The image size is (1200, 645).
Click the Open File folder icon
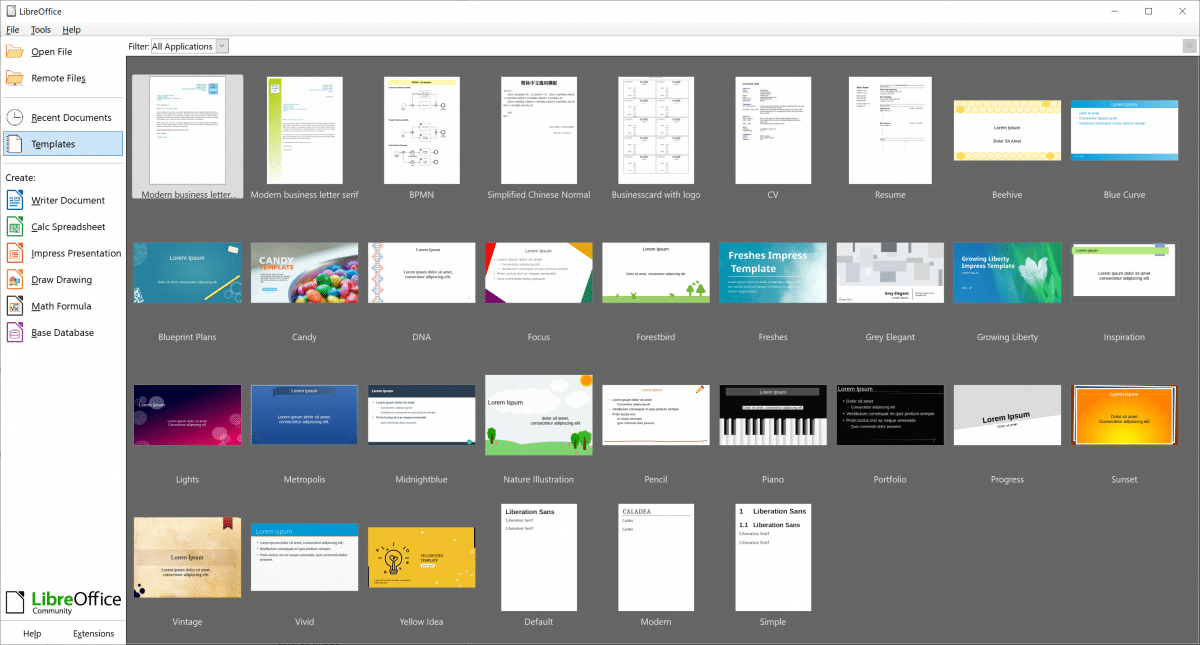click(15, 52)
